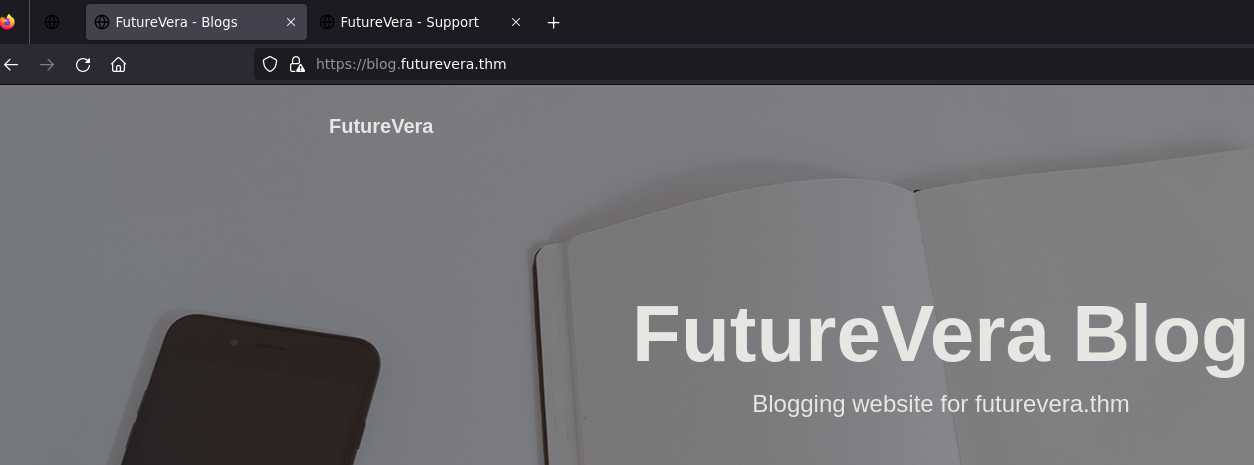Open the tracking protection shield panel
1254x465 pixels.
pyautogui.click(x=270, y=64)
